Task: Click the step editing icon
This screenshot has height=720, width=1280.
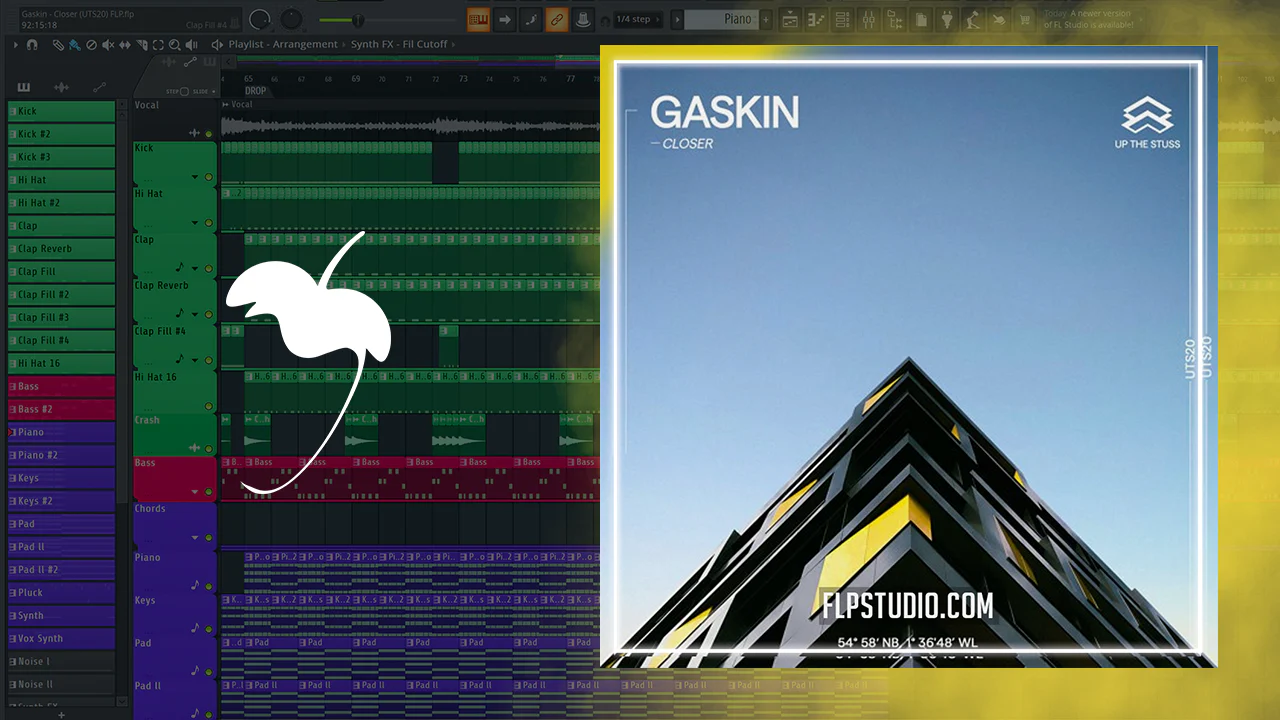Action: click(x=531, y=19)
